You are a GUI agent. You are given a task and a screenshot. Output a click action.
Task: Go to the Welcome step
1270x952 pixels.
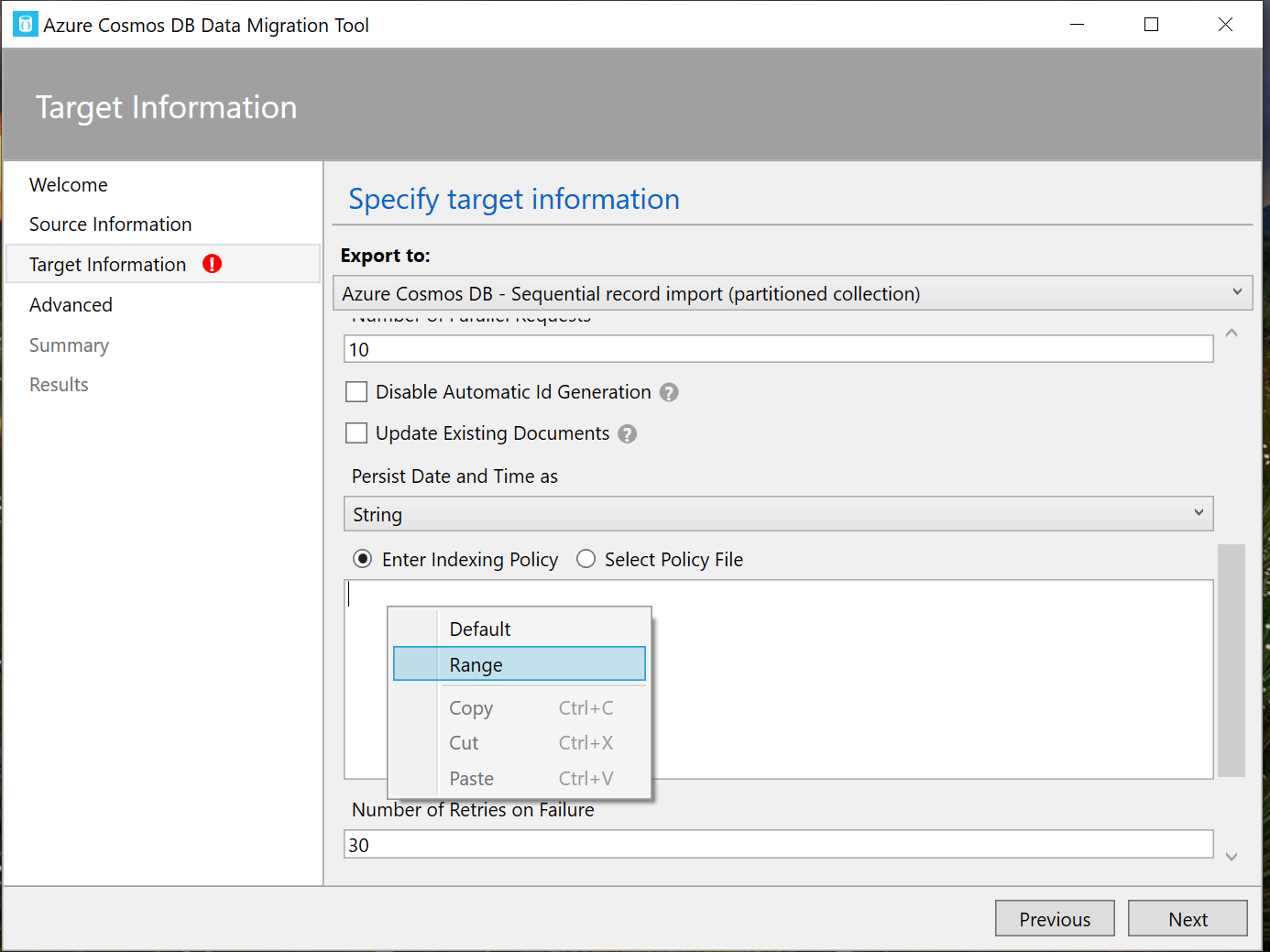coord(69,185)
